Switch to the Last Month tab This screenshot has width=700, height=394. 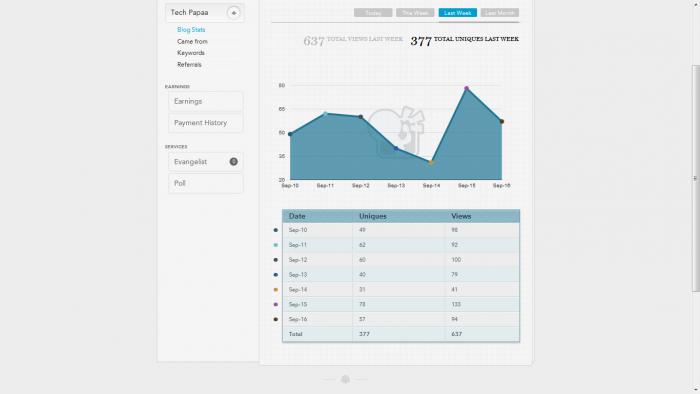click(x=500, y=13)
